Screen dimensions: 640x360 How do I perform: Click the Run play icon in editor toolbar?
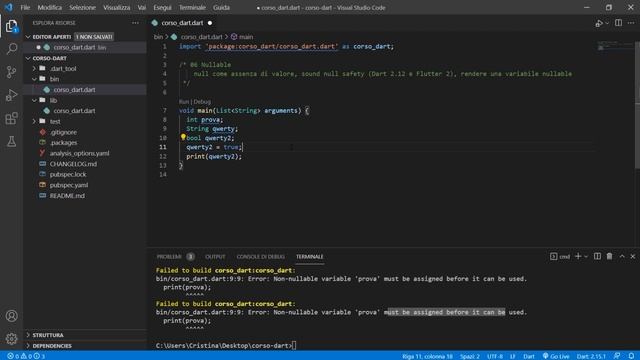point(599,23)
